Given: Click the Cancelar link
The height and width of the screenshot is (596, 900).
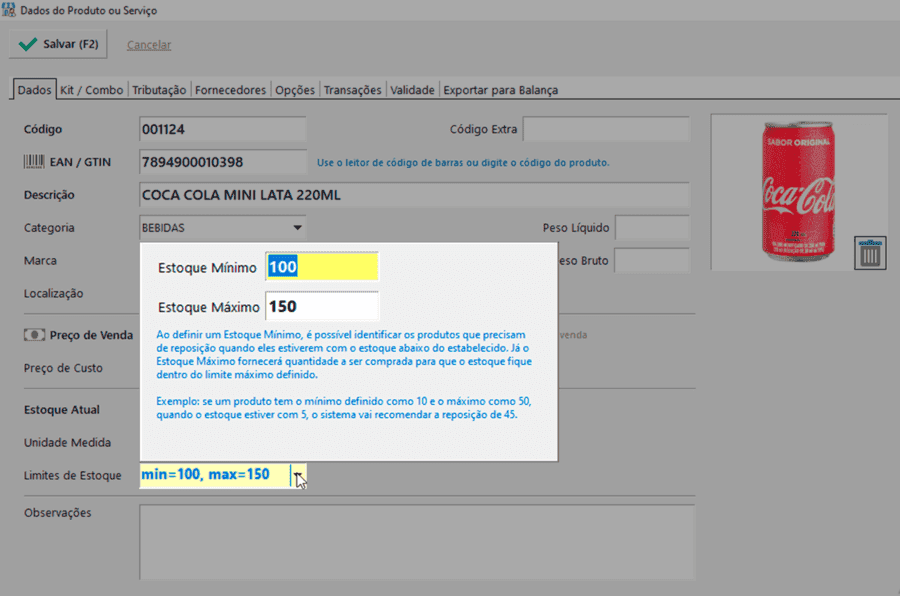Looking at the screenshot, I should click(148, 44).
